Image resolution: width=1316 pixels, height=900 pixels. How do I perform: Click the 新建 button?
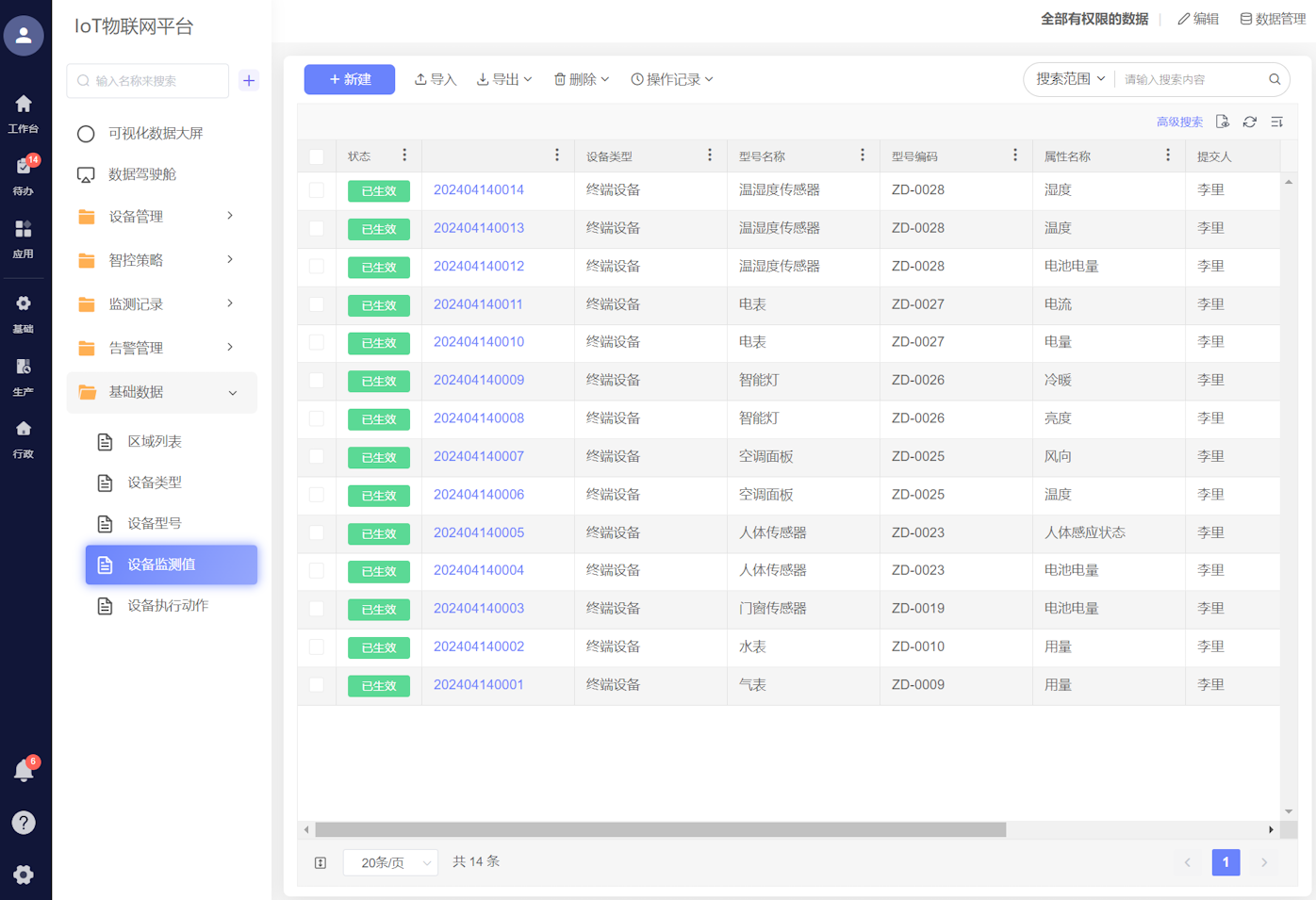(350, 80)
